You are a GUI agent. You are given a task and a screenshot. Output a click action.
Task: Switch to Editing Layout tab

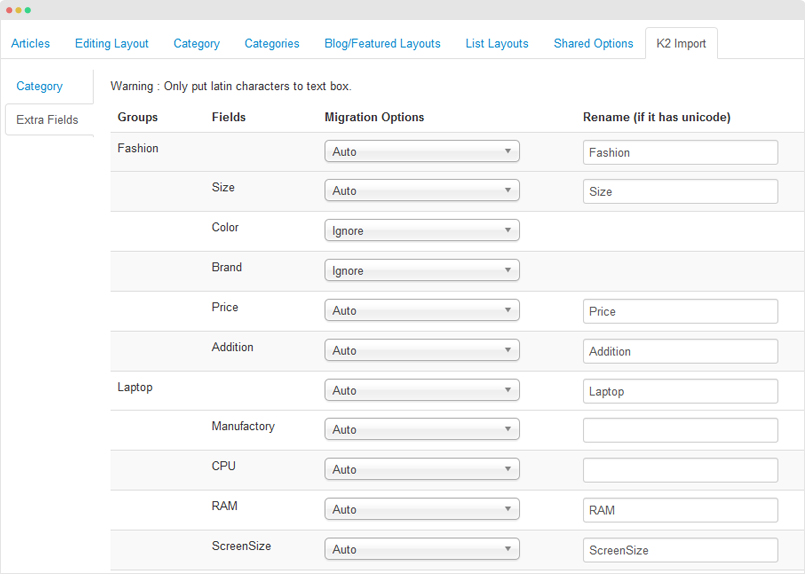pyautogui.click(x=111, y=44)
